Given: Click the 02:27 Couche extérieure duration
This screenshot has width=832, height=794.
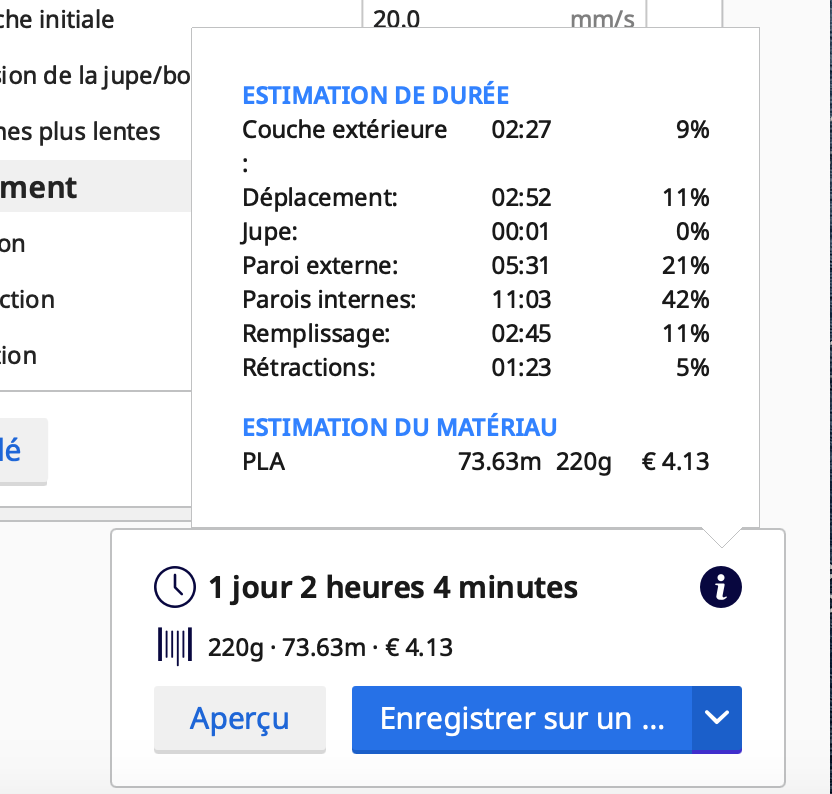Looking at the screenshot, I should tap(521, 130).
